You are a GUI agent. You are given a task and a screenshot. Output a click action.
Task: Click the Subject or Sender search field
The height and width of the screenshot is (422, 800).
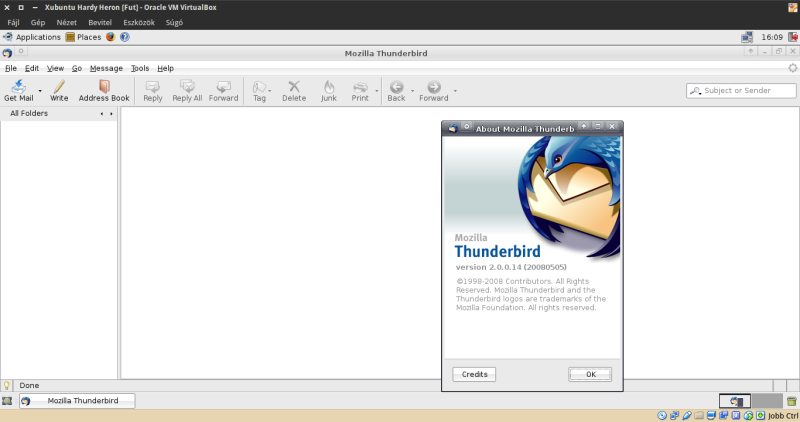(x=741, y=91)
